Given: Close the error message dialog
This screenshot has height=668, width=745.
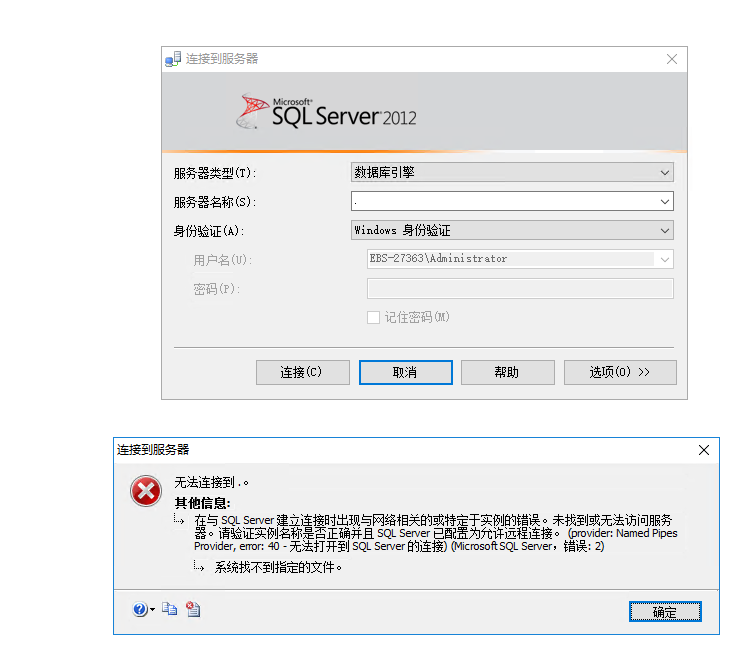Looking at the screenshot, I should point(703,450).
